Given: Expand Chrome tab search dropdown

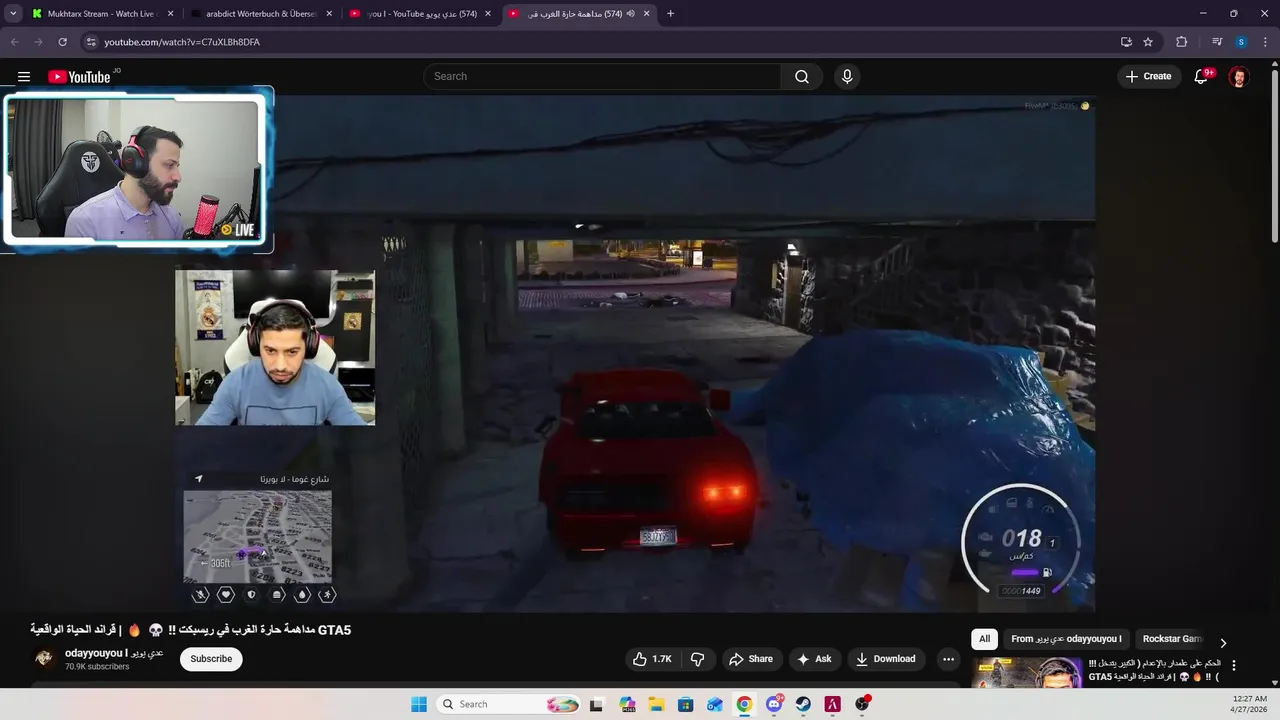Looking at the screenshot, I should tap(13, 14).
